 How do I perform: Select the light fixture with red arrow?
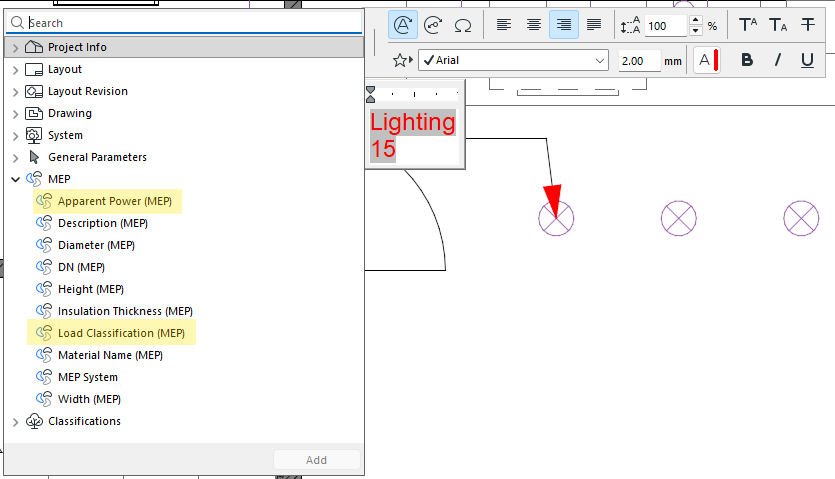556,218
